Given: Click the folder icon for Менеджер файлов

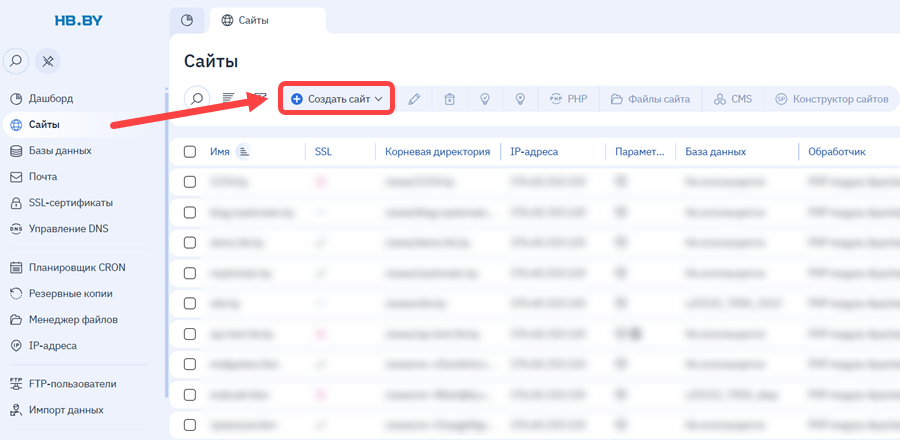Looking at the screenshot, I should (x=16, y=320).
